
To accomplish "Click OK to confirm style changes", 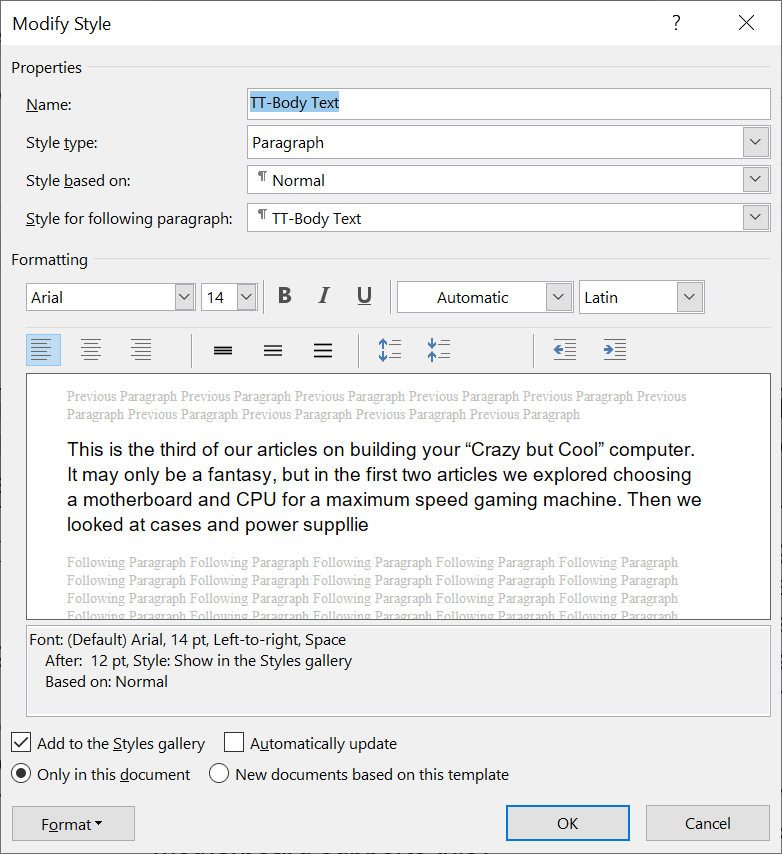I will coord(567,823).
